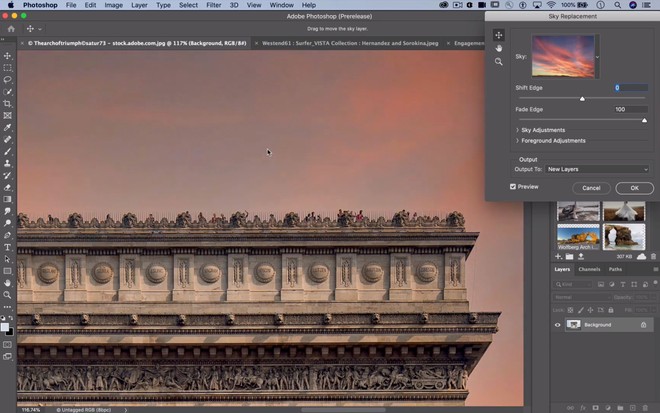Screen dimensions: 660x413
Task: Click the Cancel button
Action: point(591,188)
